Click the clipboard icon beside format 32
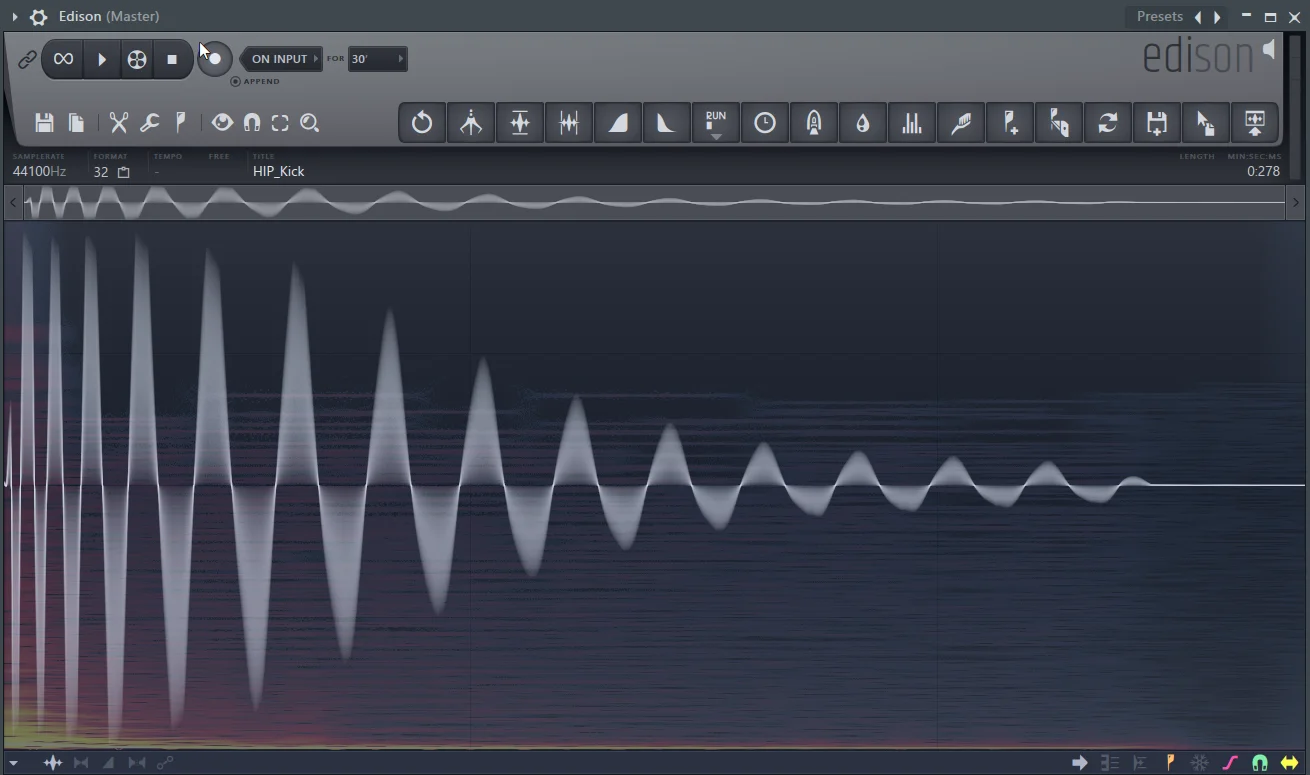This screenshot has height=775, width=1310. coord(124,172)
